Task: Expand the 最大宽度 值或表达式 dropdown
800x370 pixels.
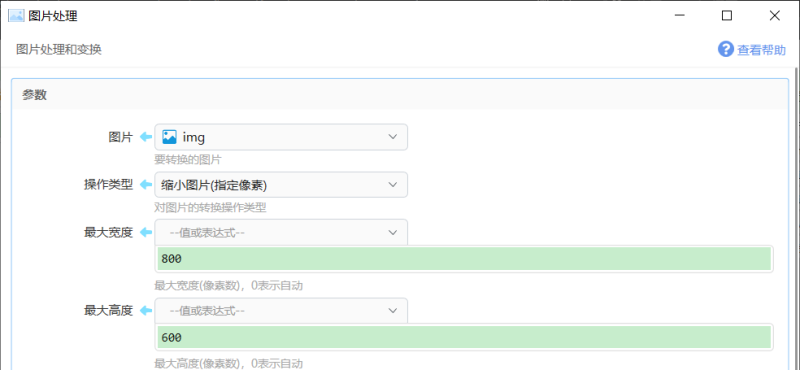Action: coord(281,232)
